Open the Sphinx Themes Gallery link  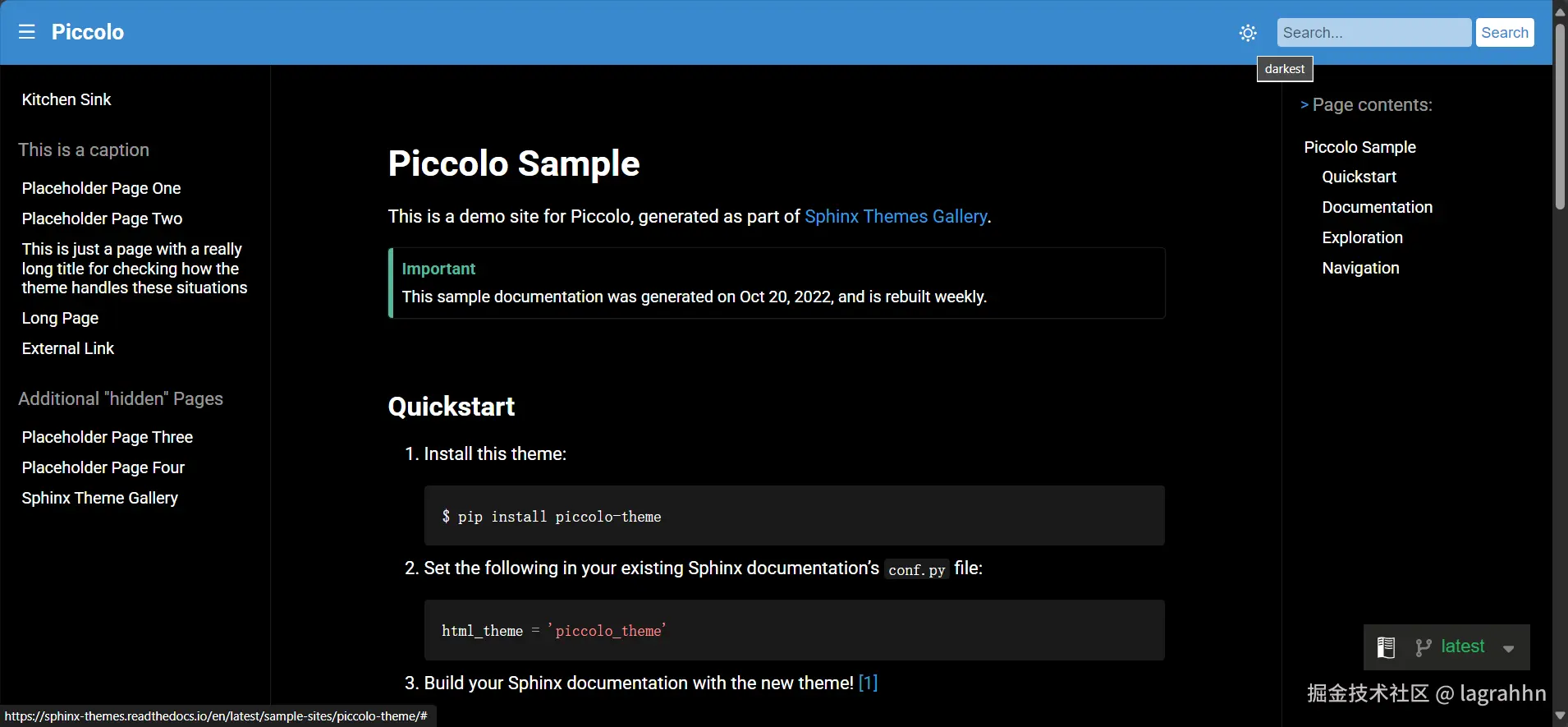896,217
